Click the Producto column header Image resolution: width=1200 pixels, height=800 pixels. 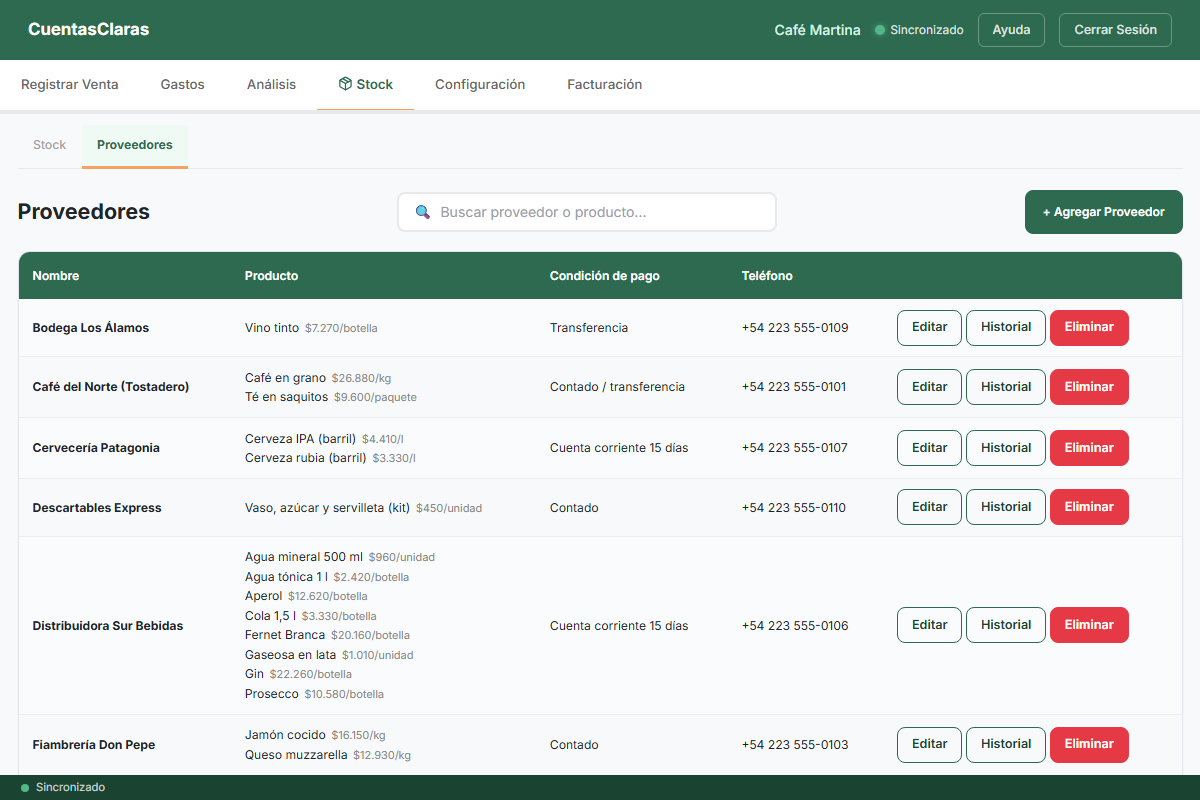click(x=271, y=276)
